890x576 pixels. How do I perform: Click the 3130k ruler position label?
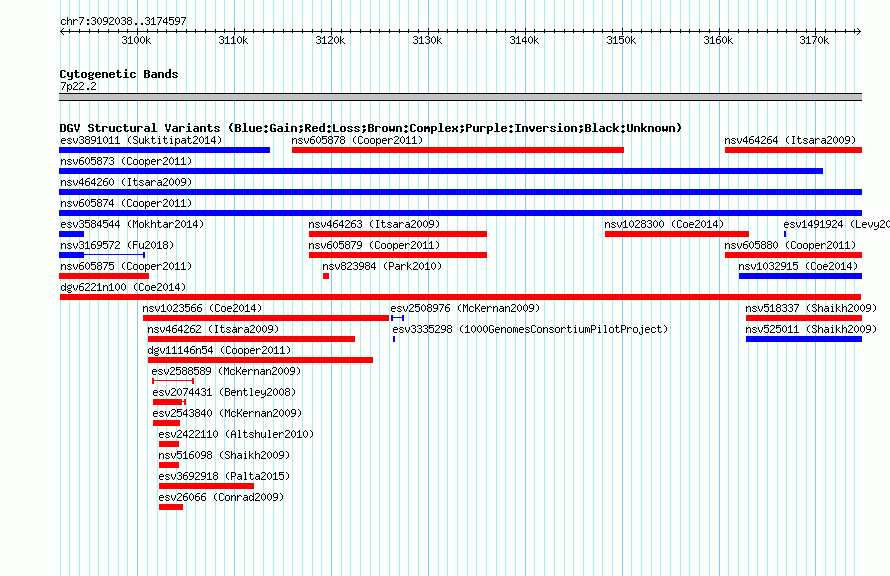click(427, 40)
